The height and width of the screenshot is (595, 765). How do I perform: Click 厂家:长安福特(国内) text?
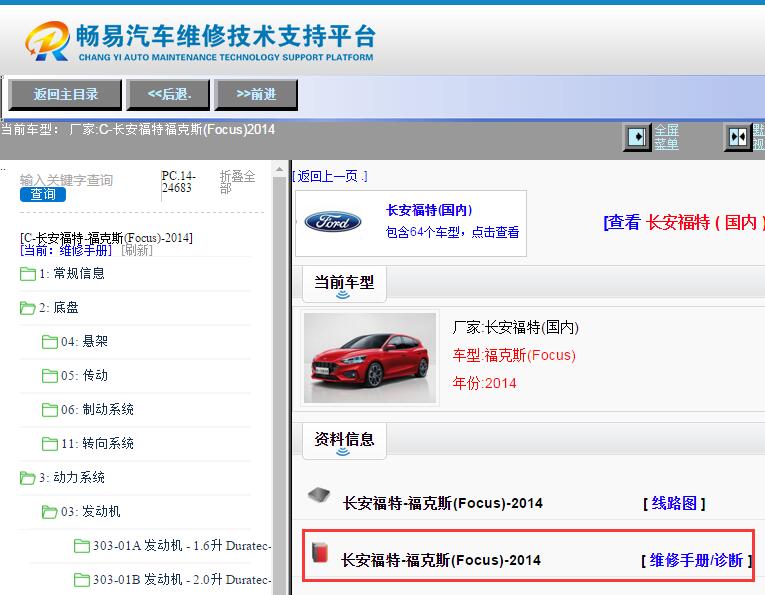coord(516,327)
